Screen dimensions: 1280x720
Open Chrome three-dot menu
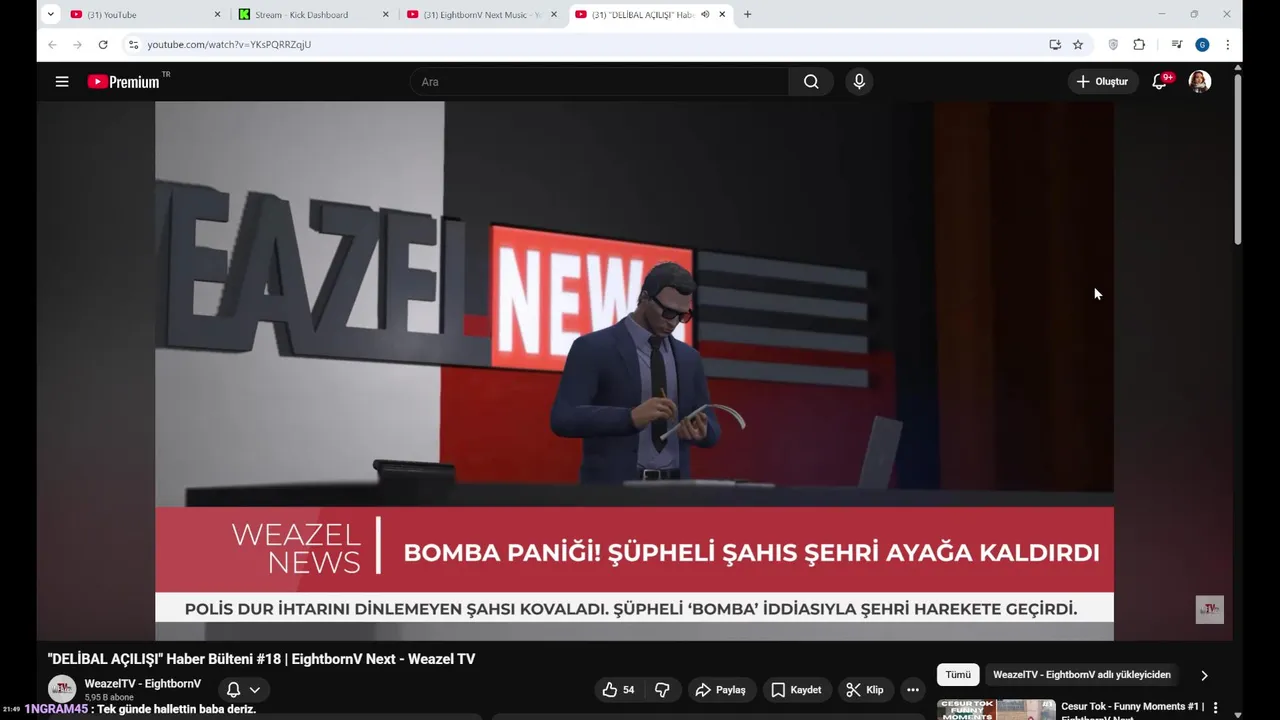coord(1227,44)
